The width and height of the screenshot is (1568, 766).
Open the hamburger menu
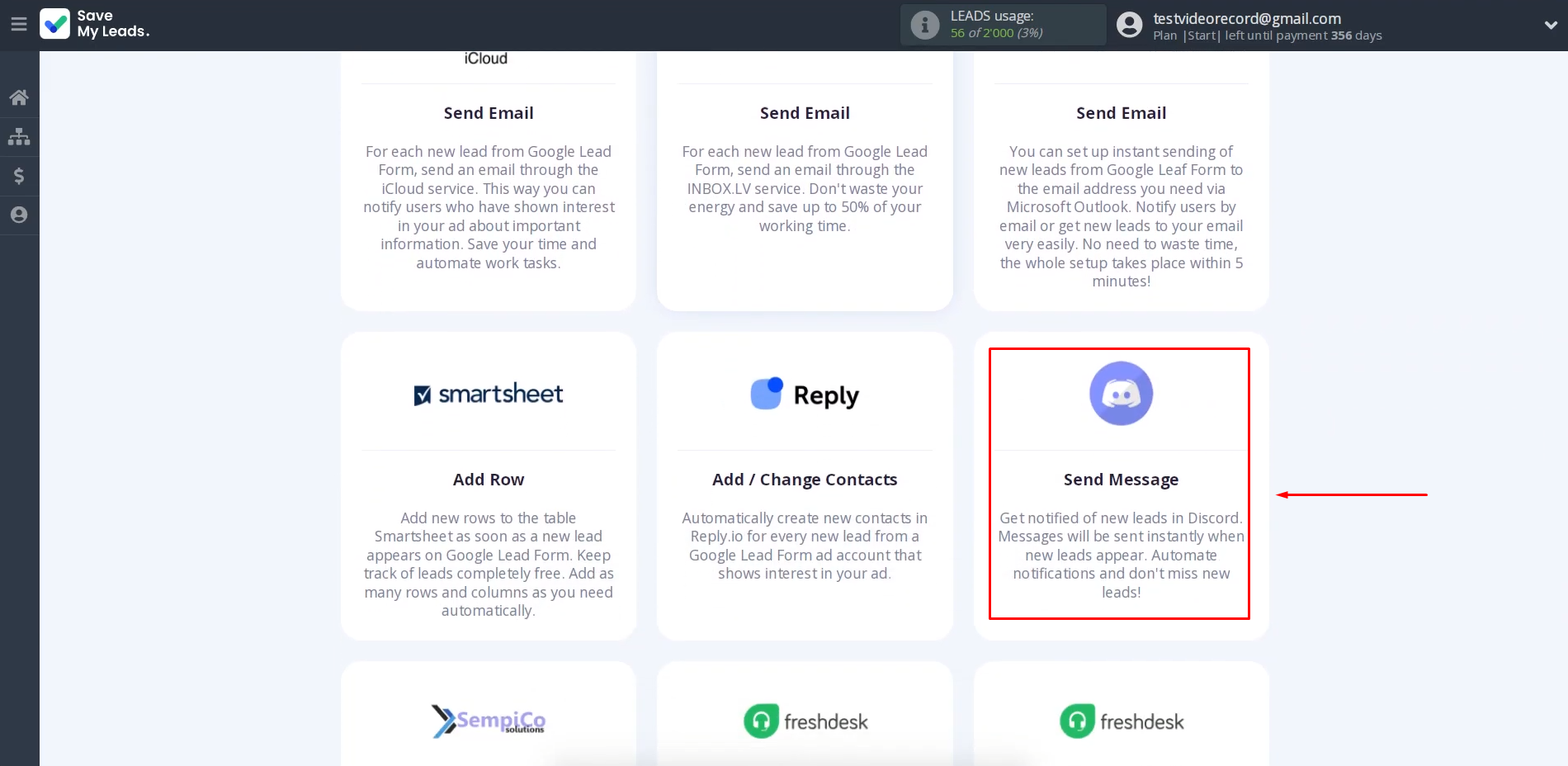19,25
